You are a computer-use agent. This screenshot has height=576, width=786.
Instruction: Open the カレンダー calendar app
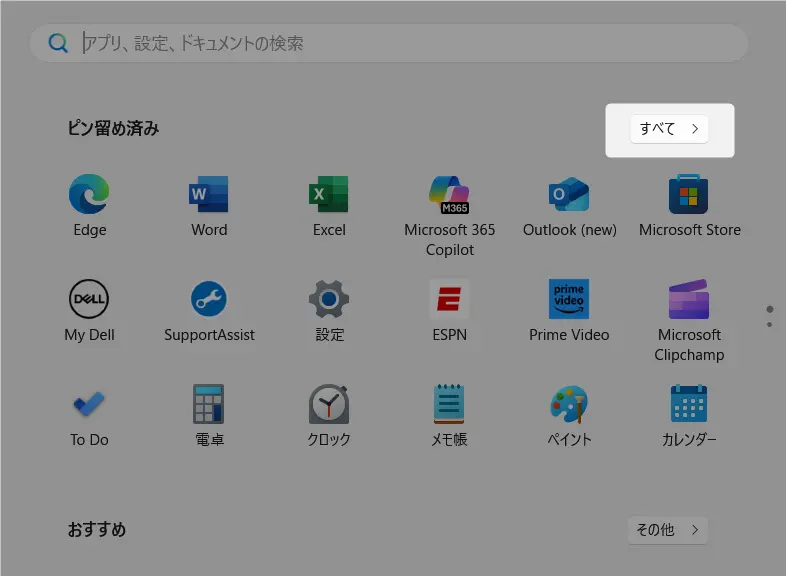point(689,416)
